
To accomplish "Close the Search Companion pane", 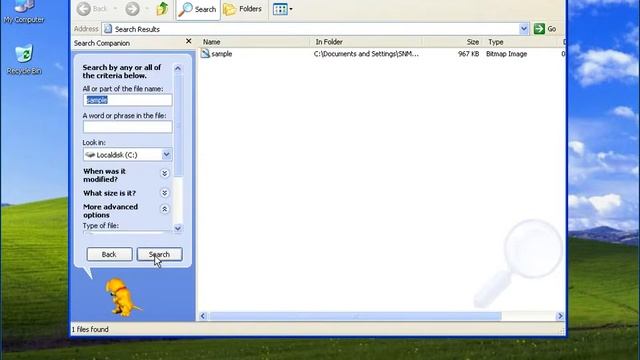I will point(189,41).
